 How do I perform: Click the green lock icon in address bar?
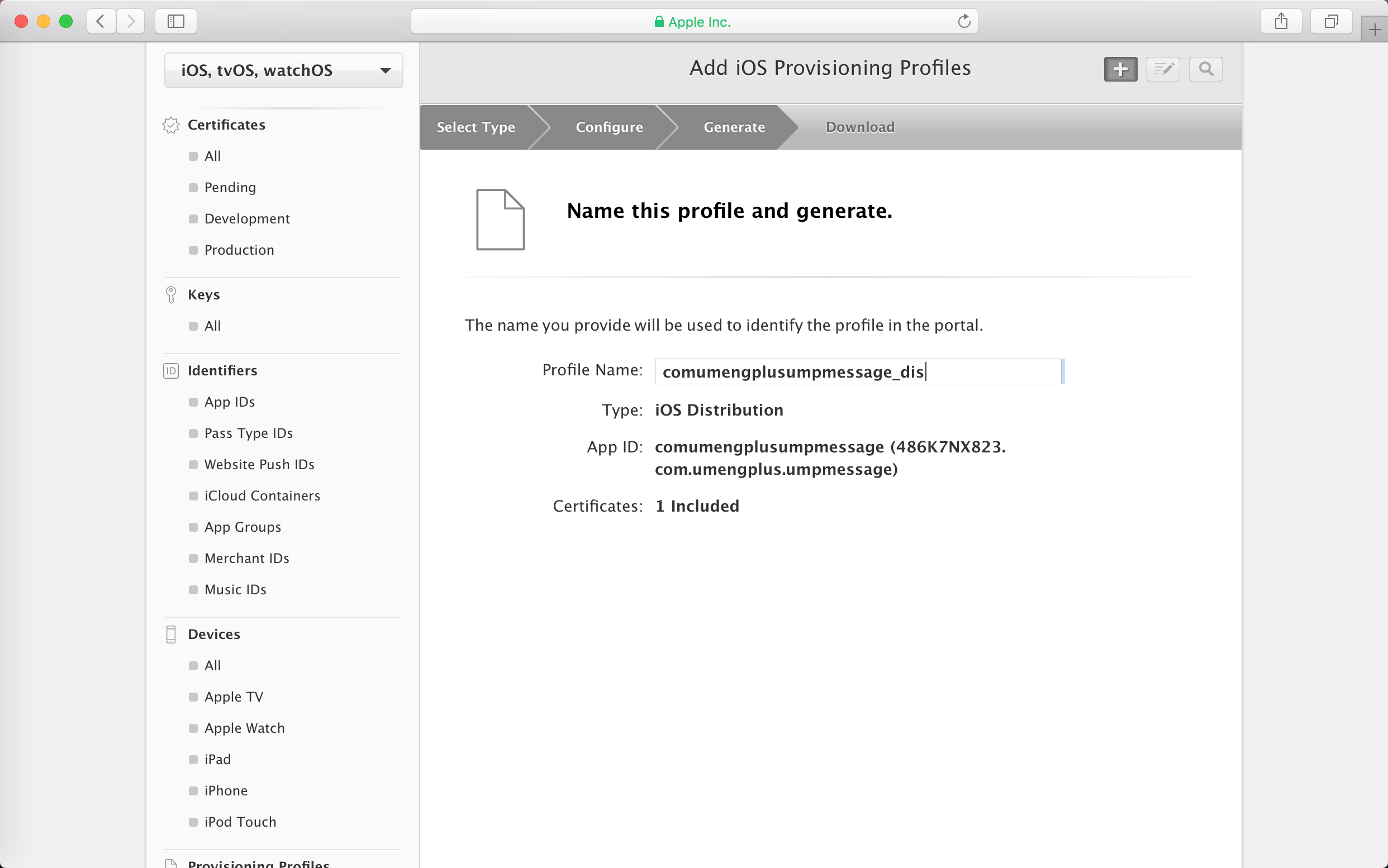(659, 22)
